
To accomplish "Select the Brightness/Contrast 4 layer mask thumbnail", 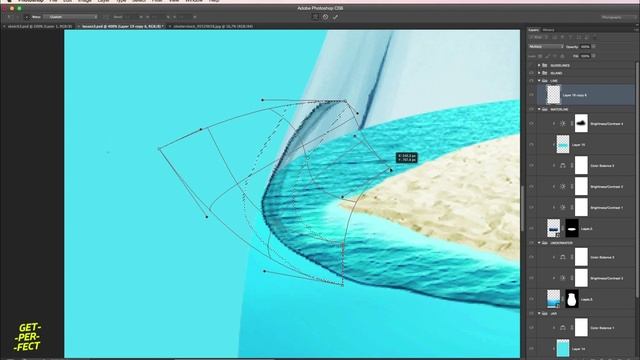I will (x=581, y=123).
